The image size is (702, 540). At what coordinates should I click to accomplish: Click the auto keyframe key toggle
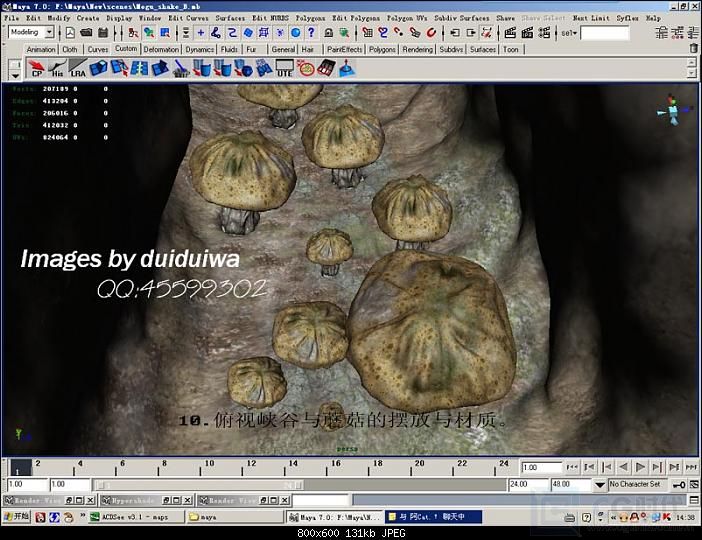[679, 485]
